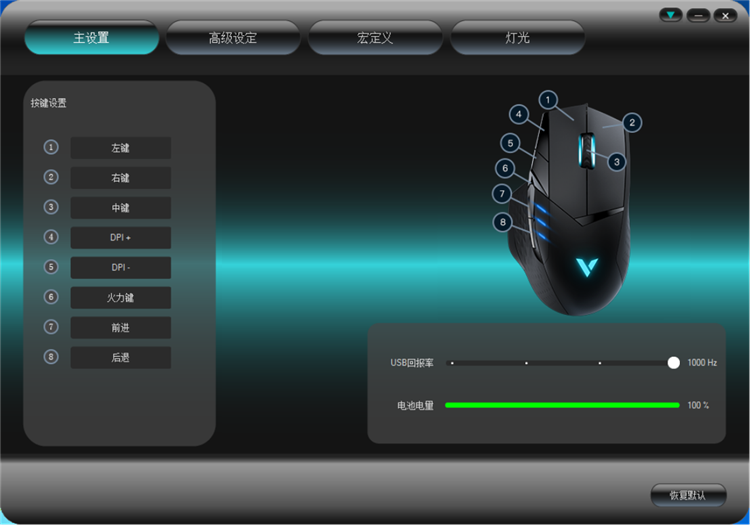Click number 8 icon beside 后退
This screenshot has height=525, width=750.
51,357
